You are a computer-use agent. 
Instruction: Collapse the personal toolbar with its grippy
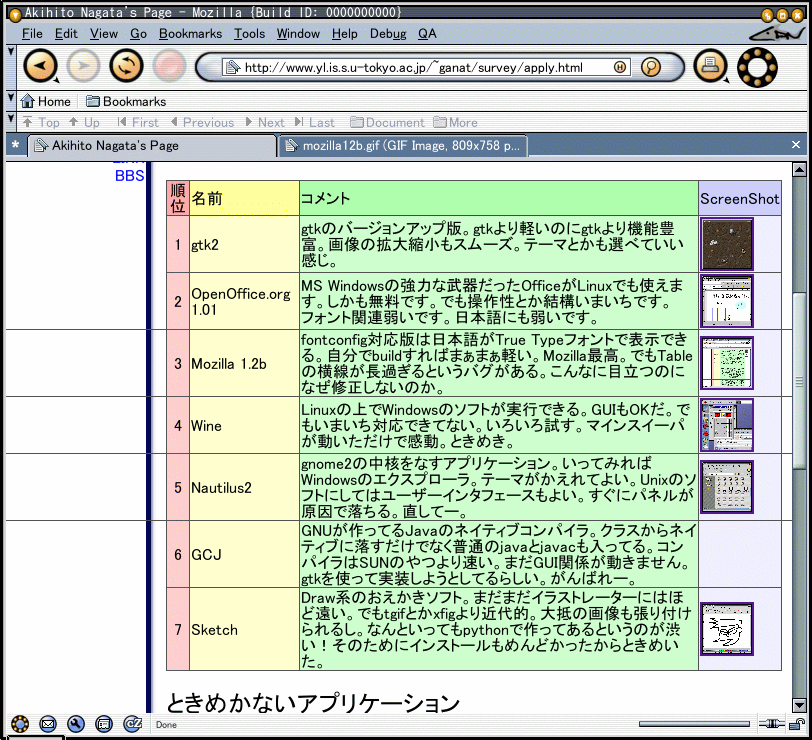tap(11, 101)
